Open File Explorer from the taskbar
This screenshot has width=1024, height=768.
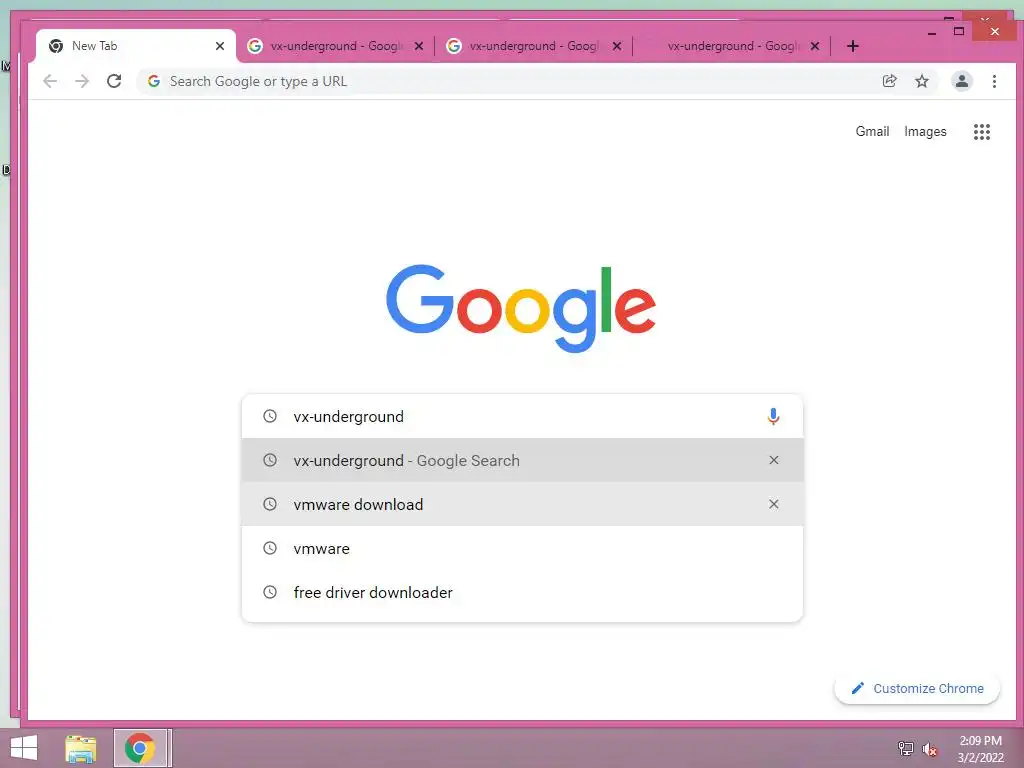point(80,748)
